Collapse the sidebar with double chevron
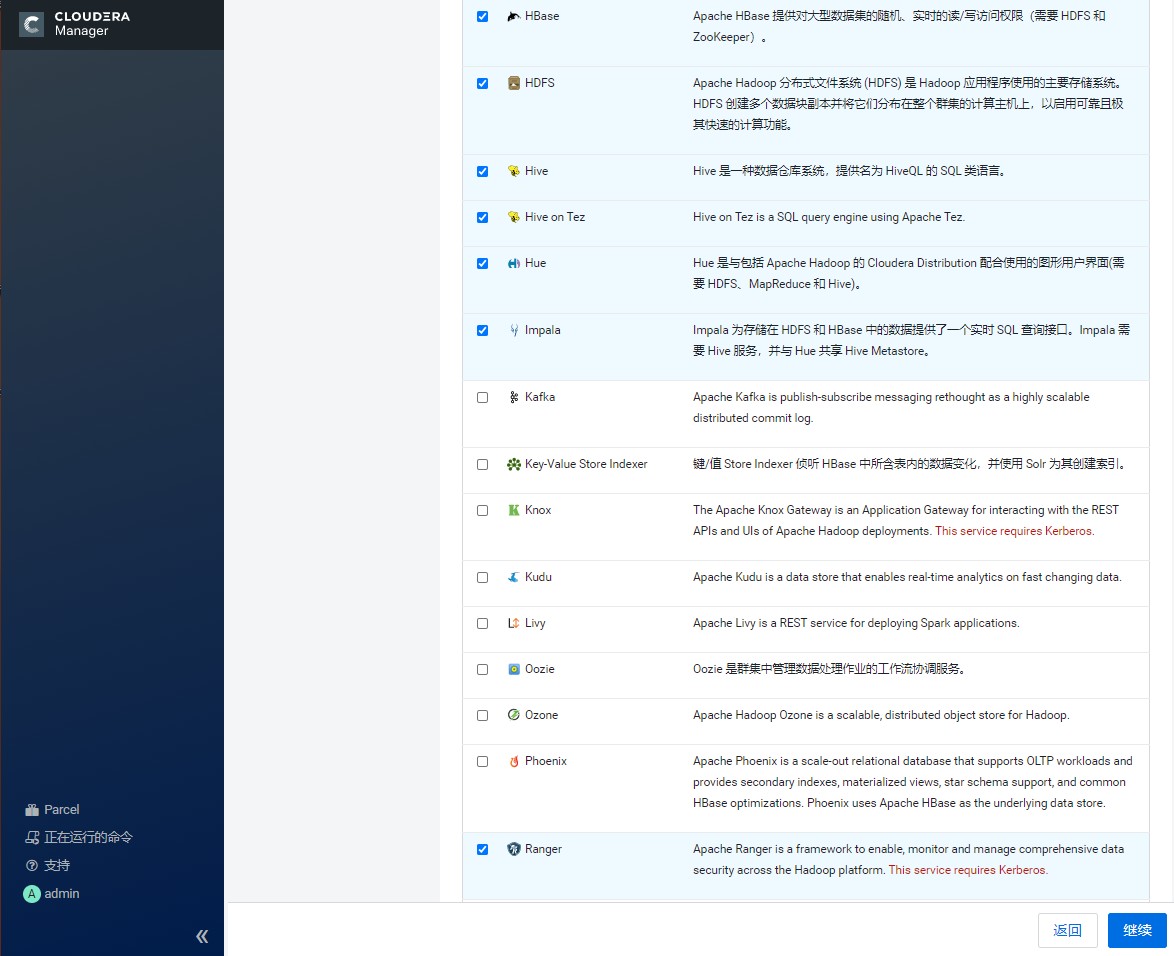 (202, 937)
